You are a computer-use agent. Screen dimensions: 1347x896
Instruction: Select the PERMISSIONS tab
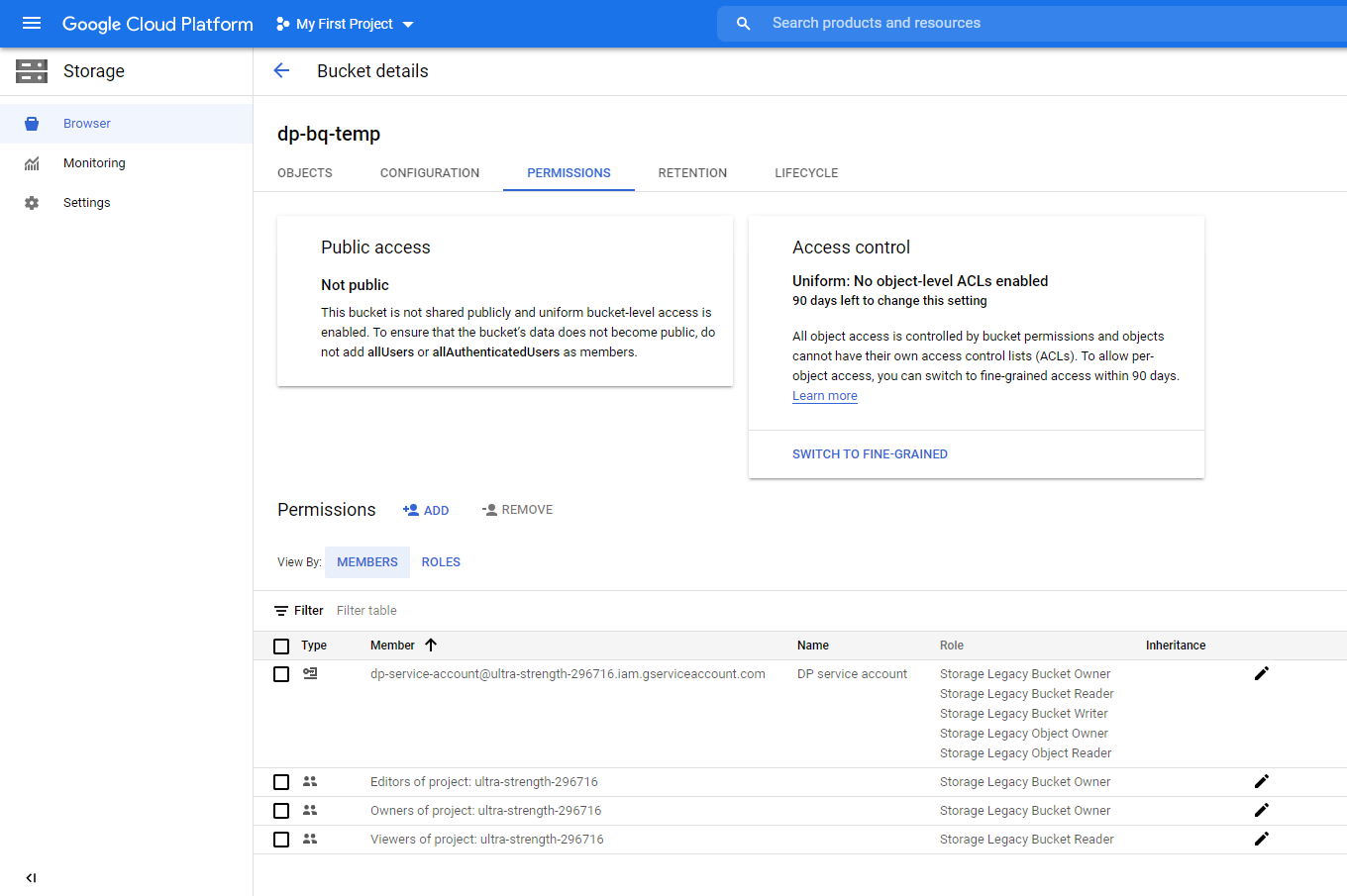coord(569,173)
